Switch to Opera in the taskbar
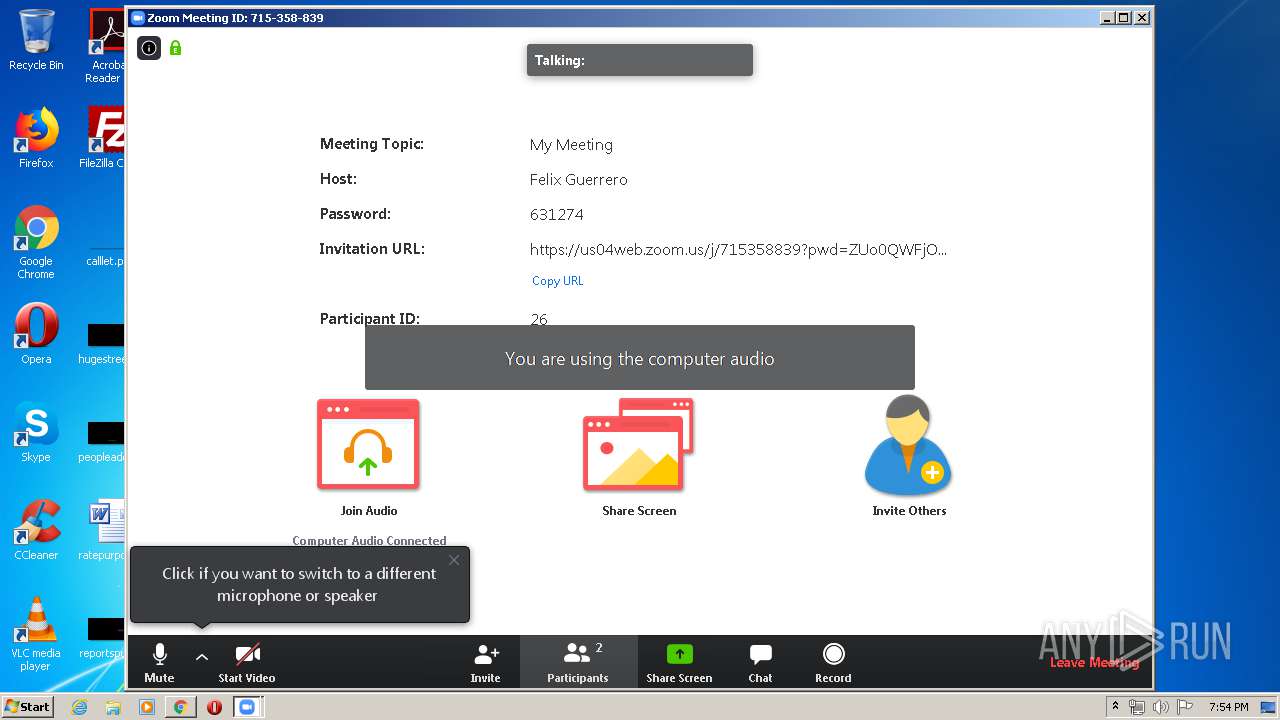Screen dimensions: 1280x720 click(214, 707)
